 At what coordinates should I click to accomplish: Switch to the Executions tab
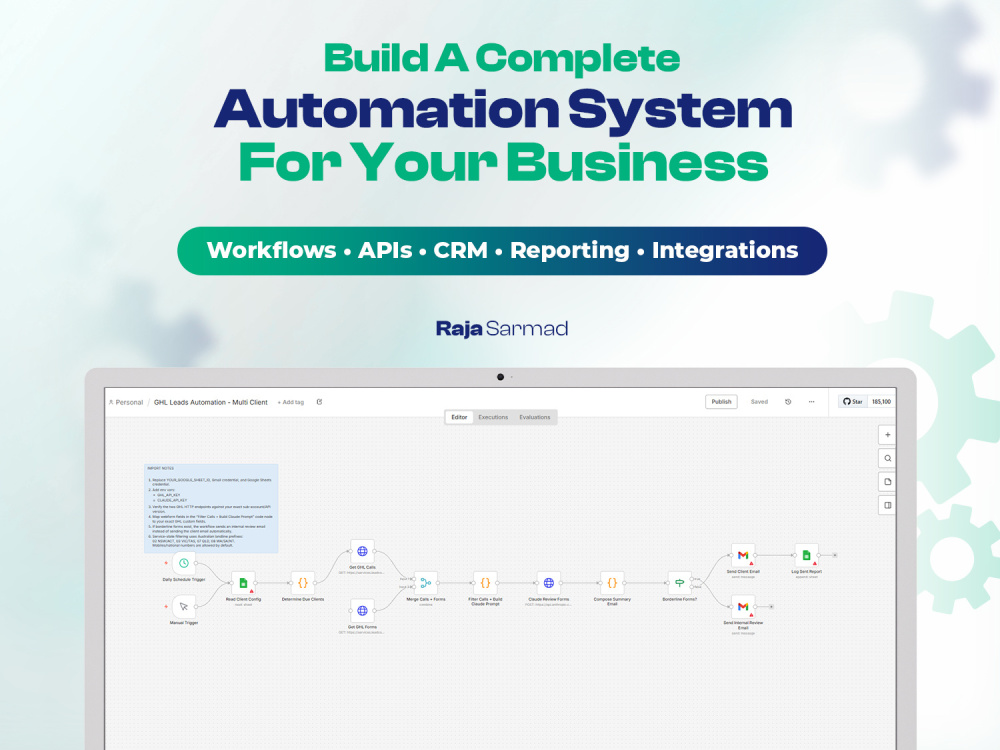(x=493, y=417)
